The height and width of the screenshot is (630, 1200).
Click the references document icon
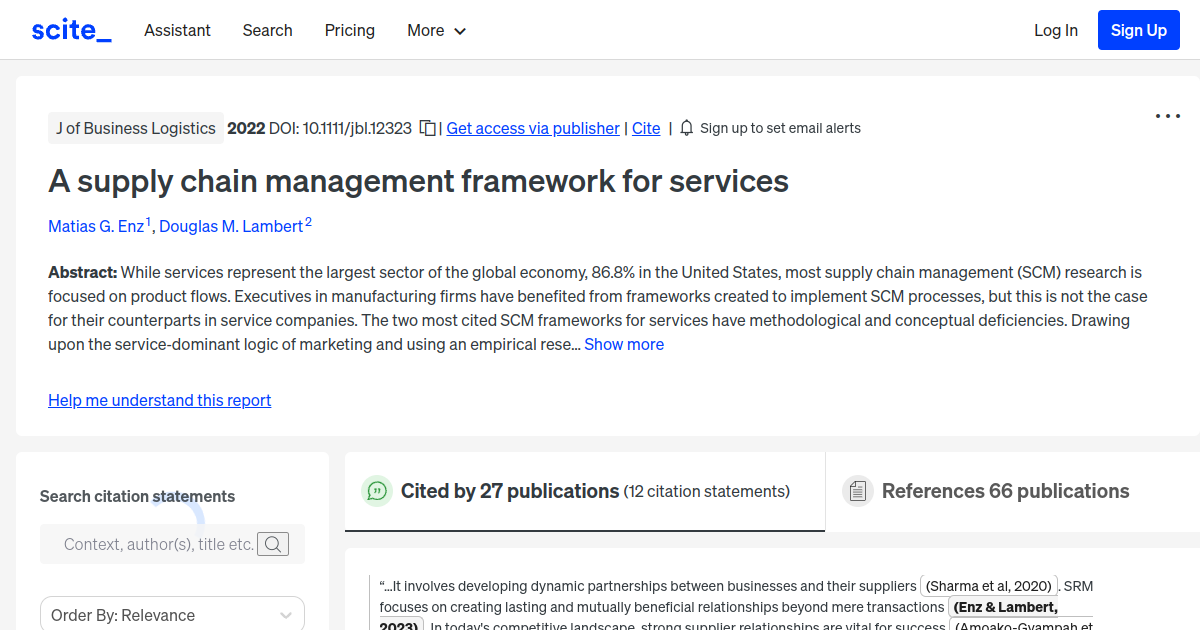858,490
